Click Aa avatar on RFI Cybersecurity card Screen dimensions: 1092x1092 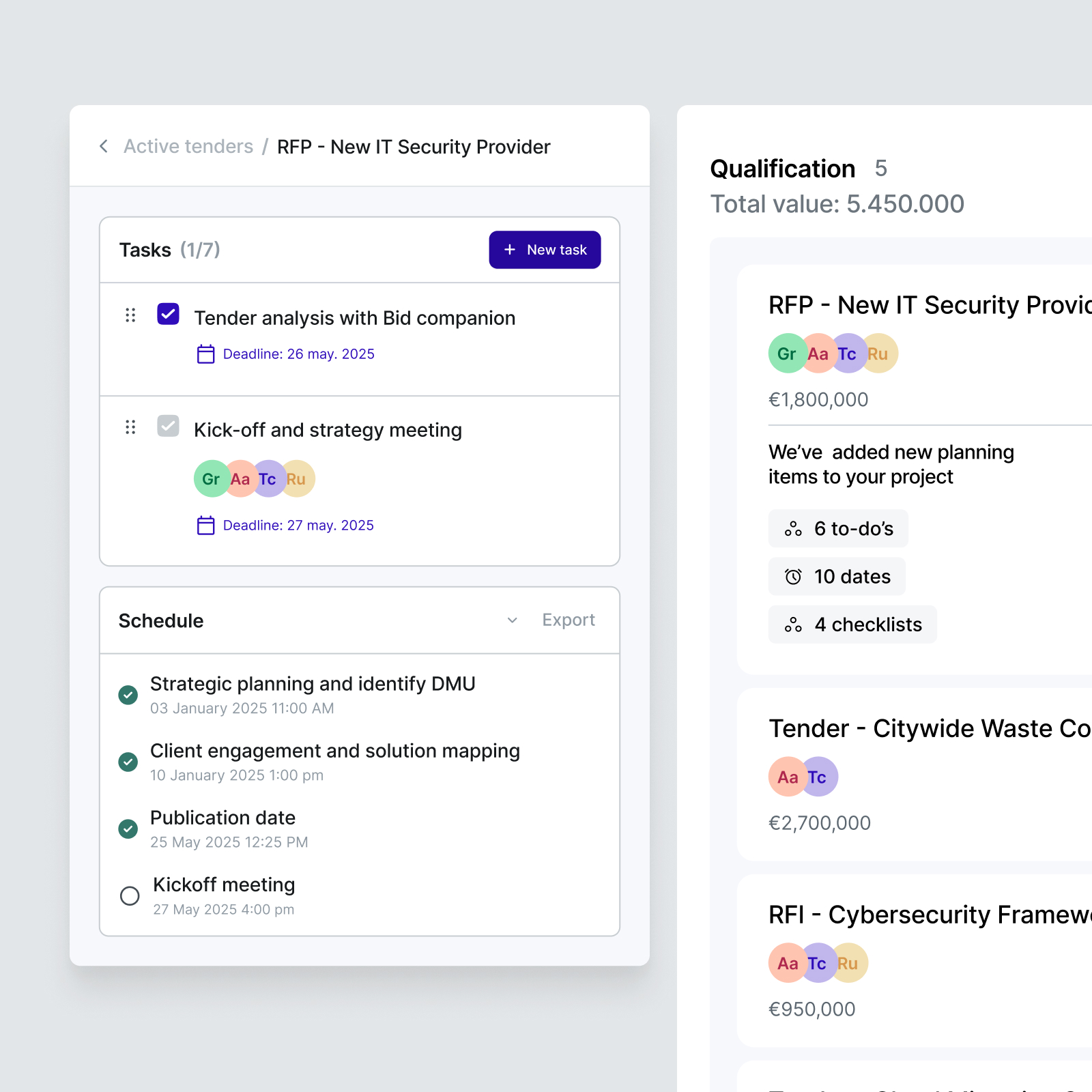[x=788, y=963]
